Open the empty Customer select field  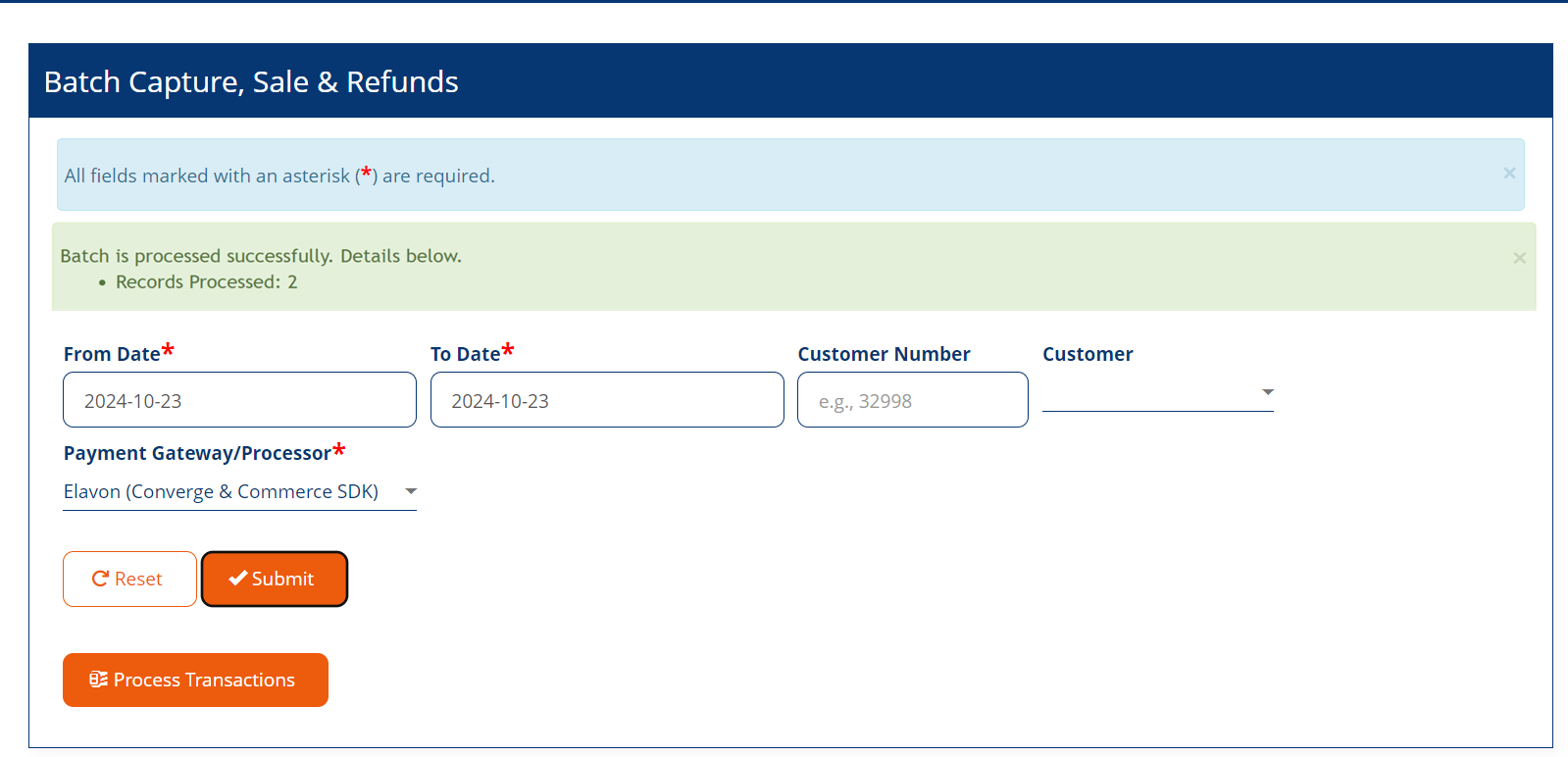pyautogui.click(x=1147, y=393)
